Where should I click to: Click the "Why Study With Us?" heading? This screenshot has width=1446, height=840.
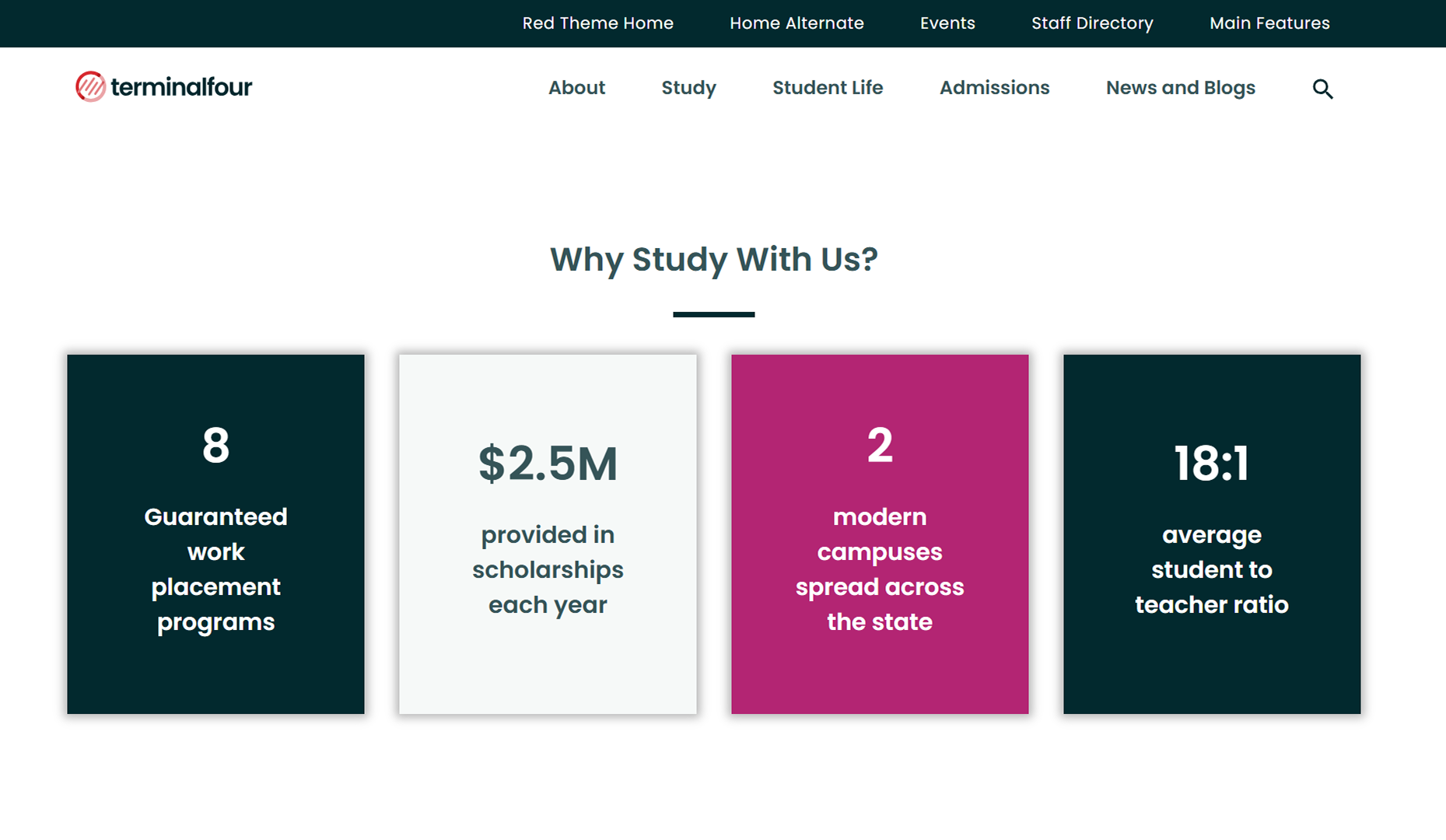pos(713,259)
